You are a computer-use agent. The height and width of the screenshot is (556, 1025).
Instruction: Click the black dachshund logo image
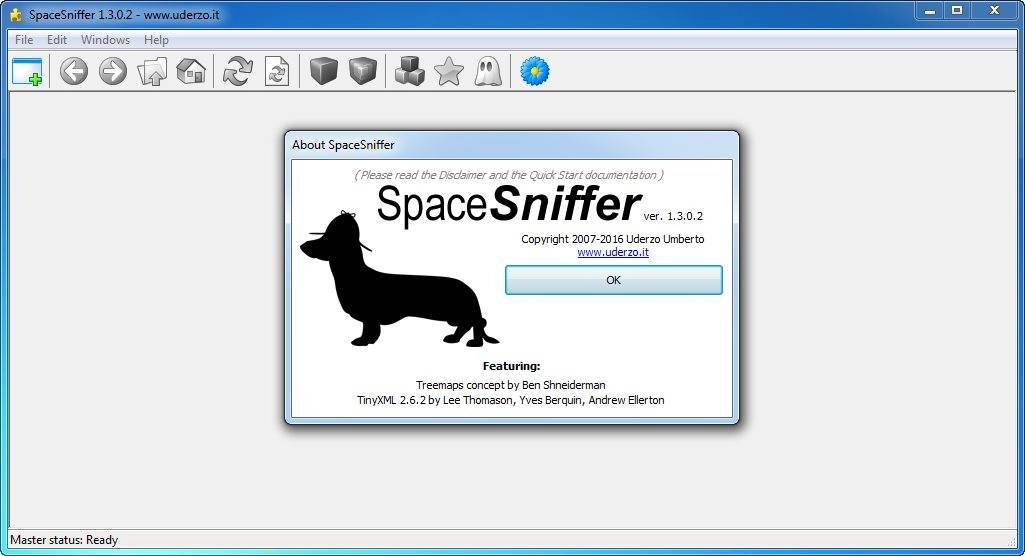[x=399, y=278]
